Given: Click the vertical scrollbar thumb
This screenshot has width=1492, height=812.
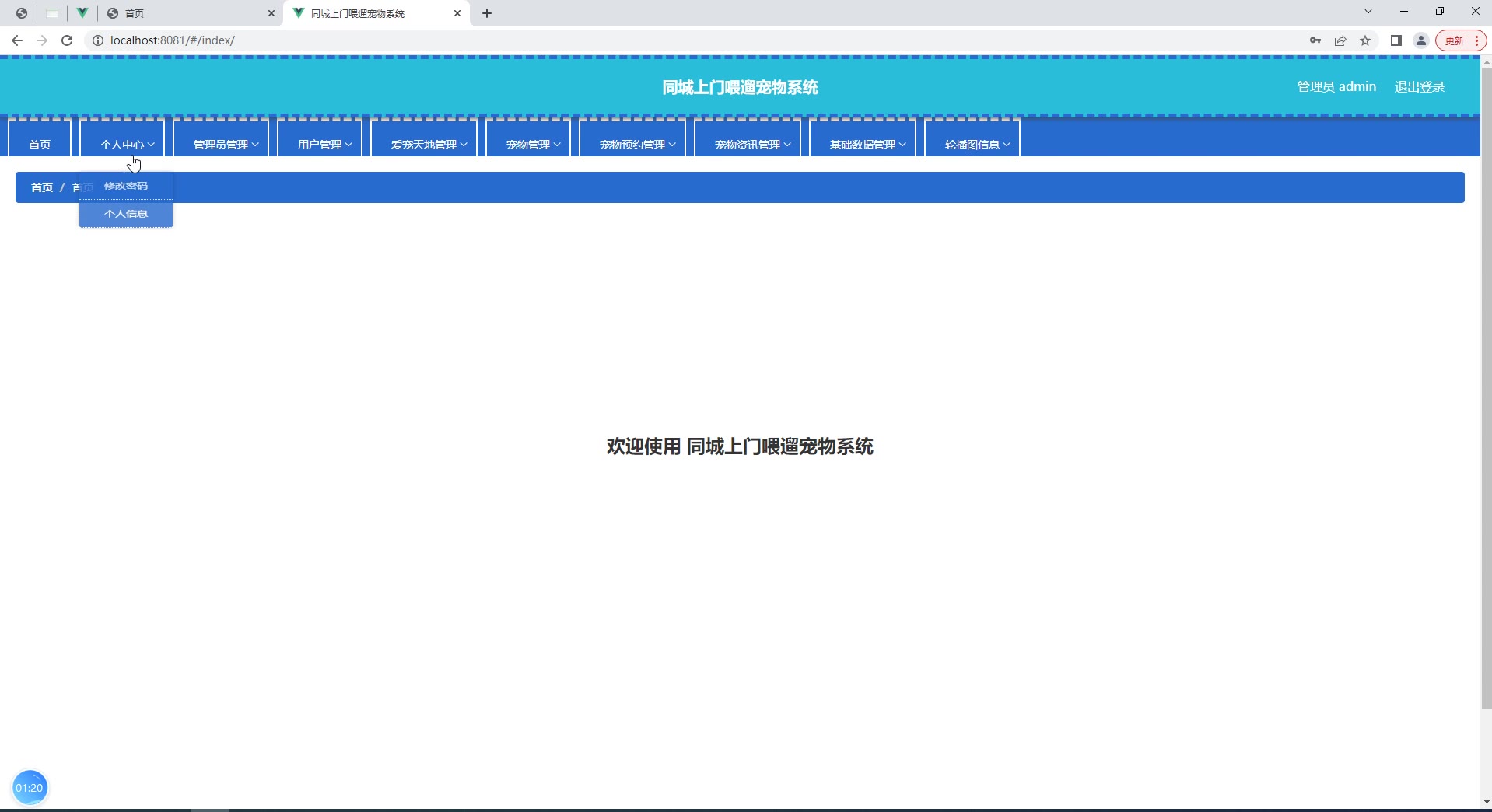Looking at the screenshot, I should pos(1486,389).
